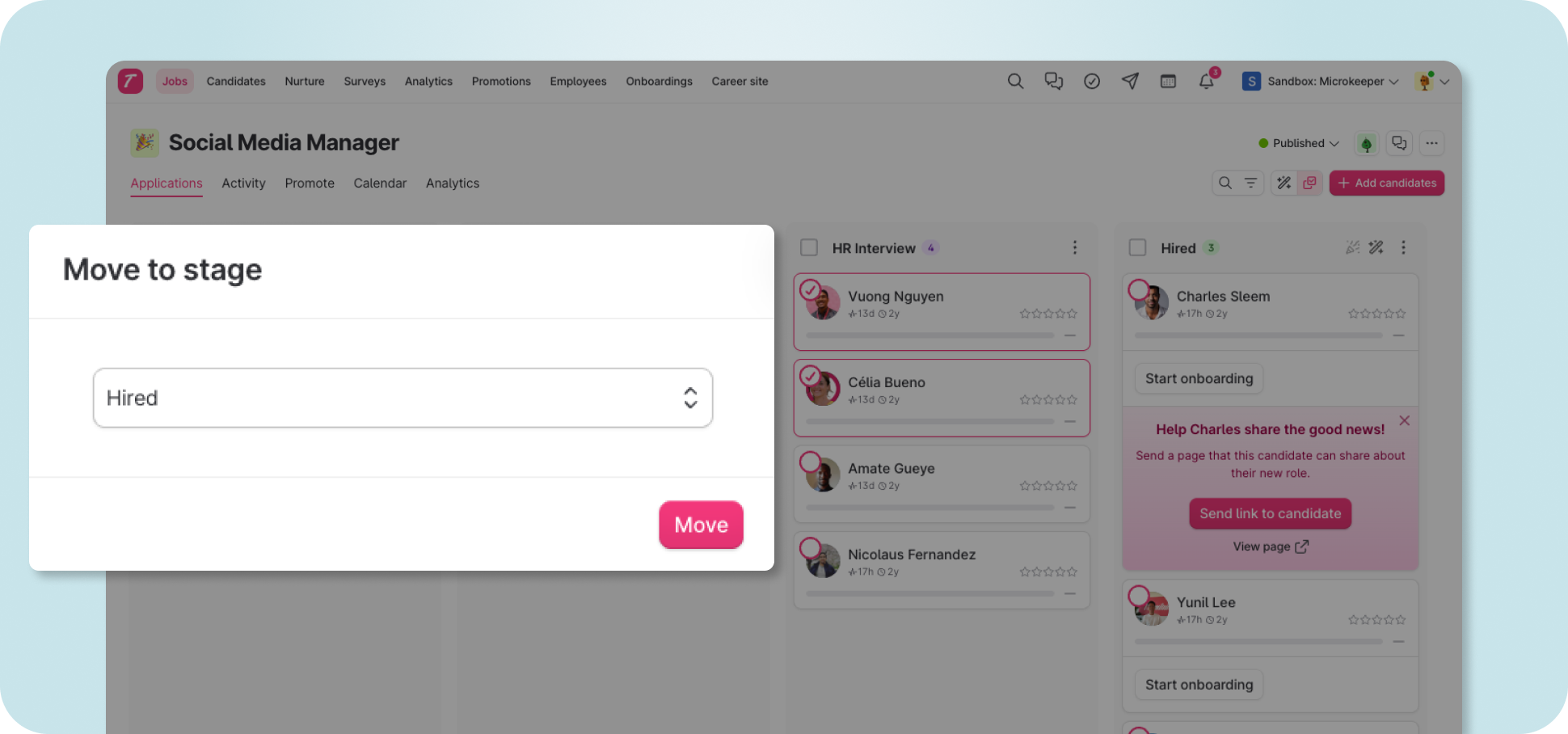The image size is (1568, 734).
Task: Click the Move button
Action: (x=701, y=525)
